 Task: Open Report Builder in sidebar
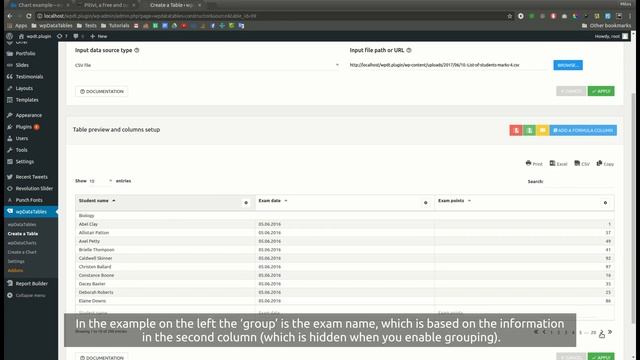tap(31, 284)
